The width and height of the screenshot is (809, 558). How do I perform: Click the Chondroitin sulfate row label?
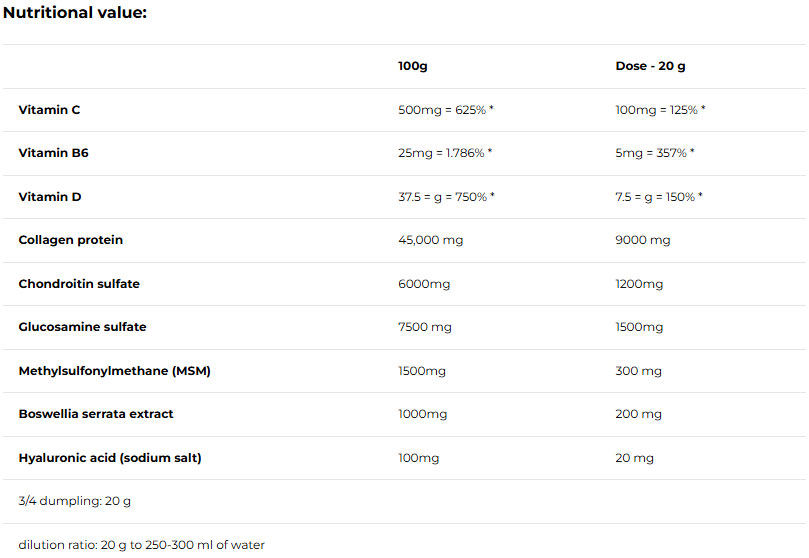(x=79, y=284)
